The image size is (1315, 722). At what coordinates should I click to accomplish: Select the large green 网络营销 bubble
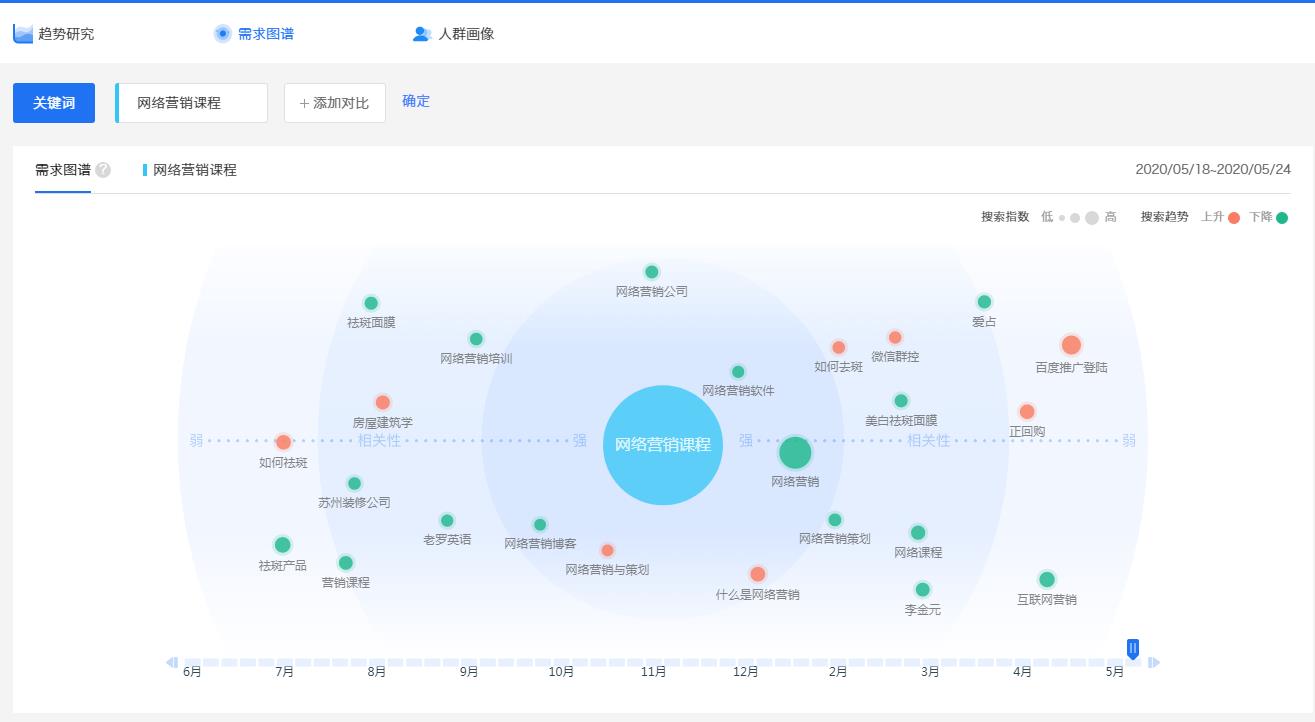pyautogui.click(x=795, y=452)
